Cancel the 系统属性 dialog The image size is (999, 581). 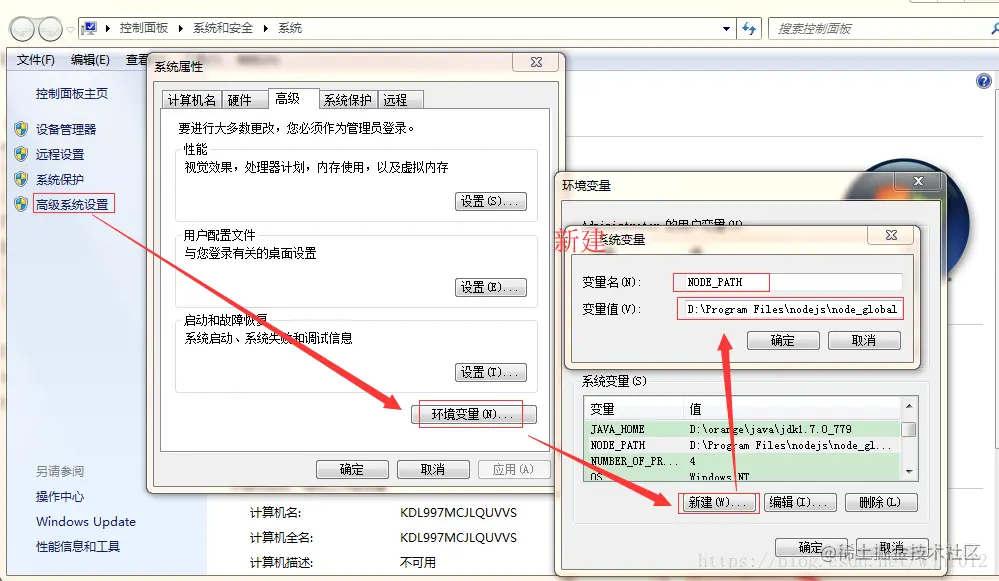click(433, 470)
